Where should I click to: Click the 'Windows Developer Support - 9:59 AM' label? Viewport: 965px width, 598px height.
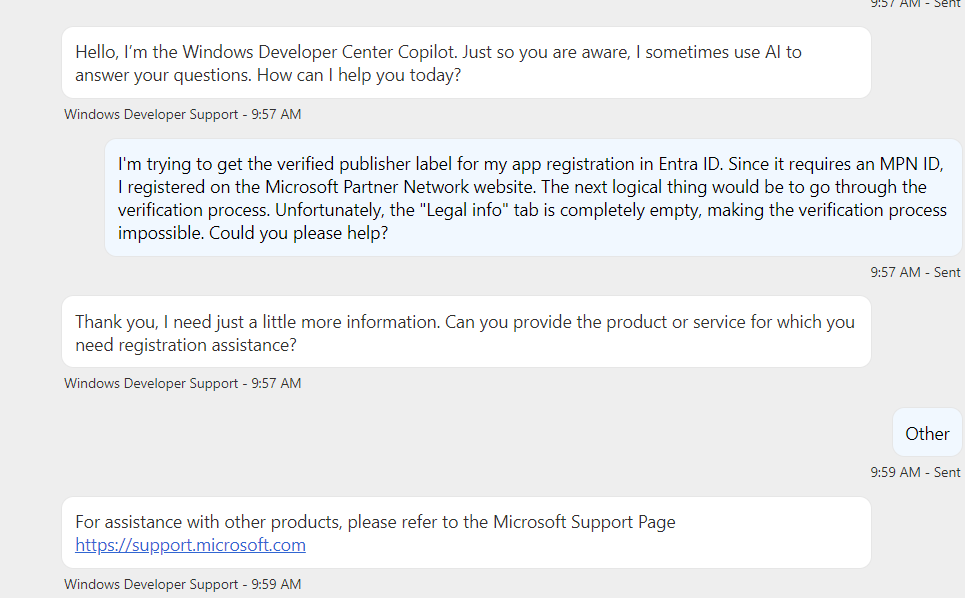183,584
